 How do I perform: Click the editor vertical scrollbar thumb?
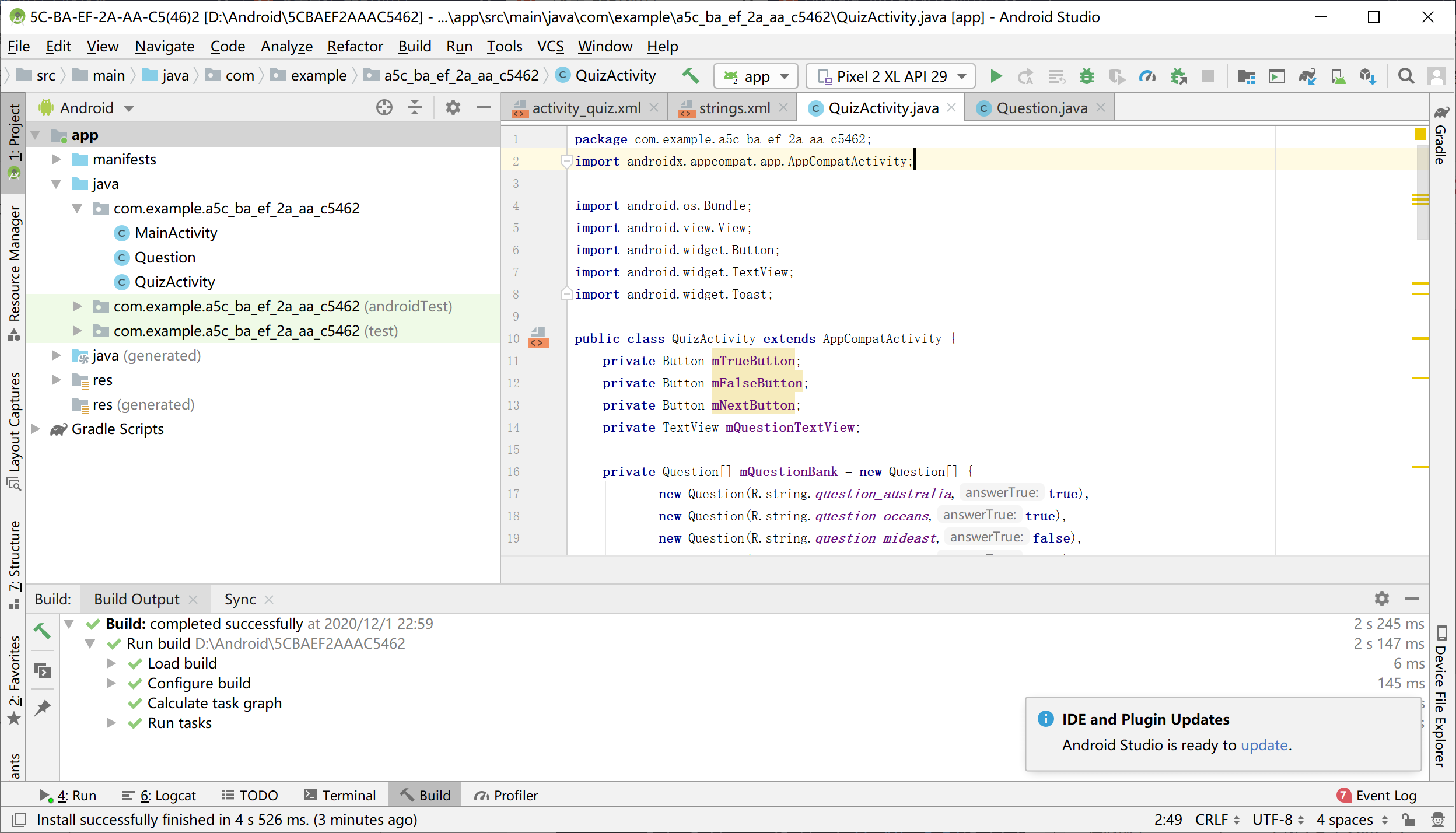(1423, 194)
